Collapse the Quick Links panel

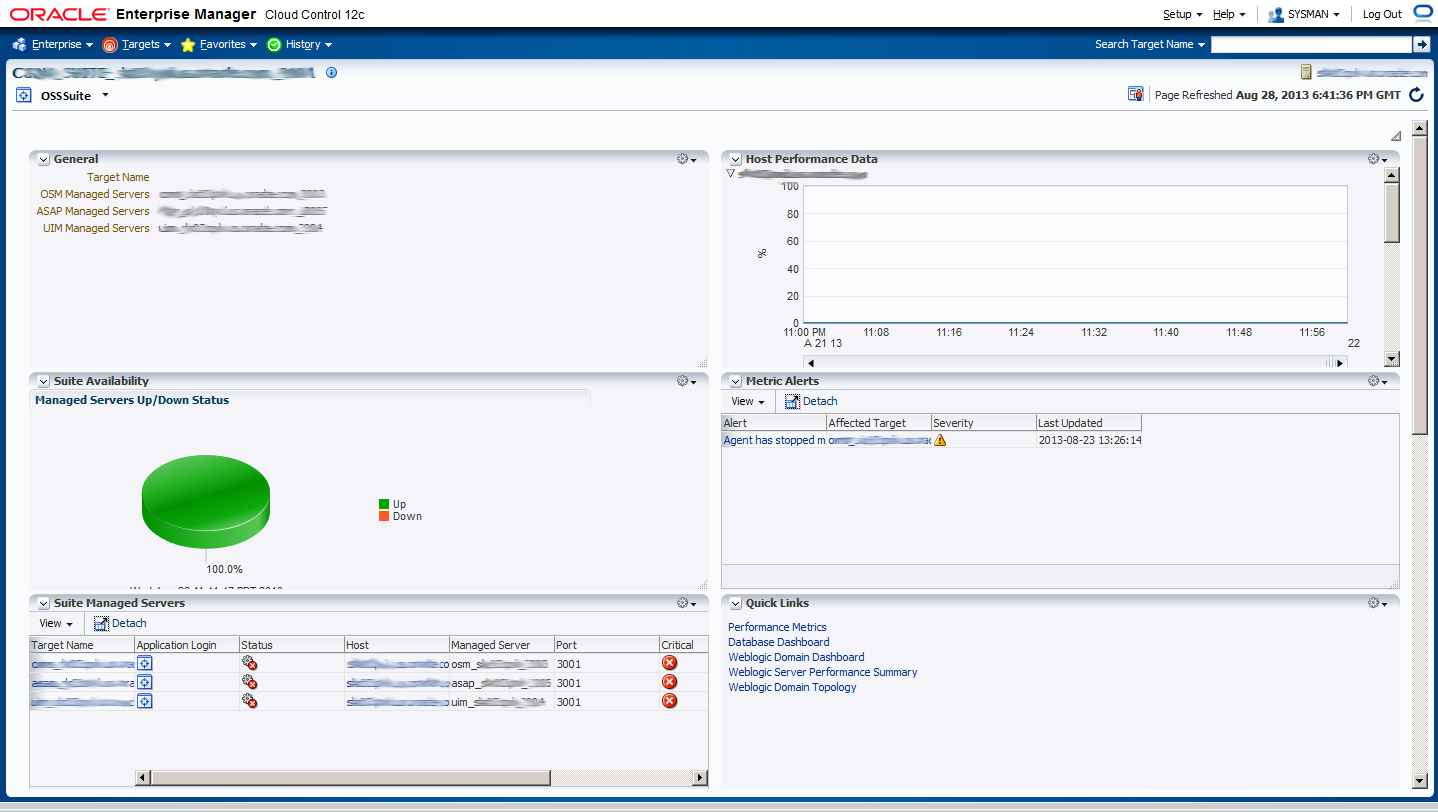(735, 603)
